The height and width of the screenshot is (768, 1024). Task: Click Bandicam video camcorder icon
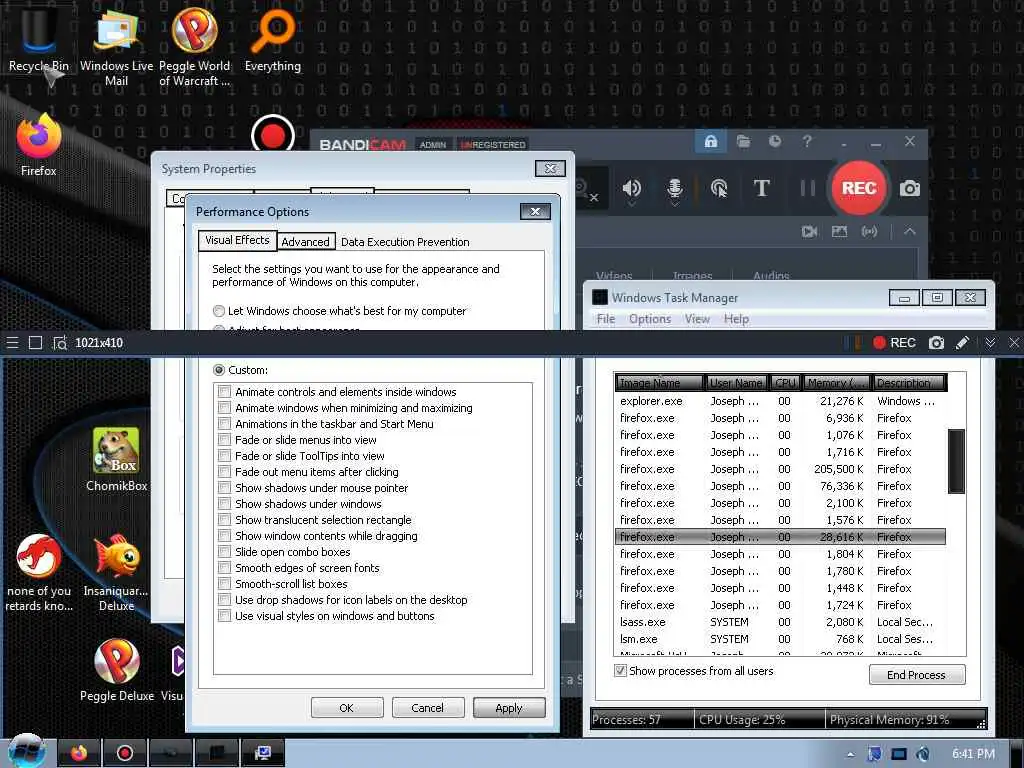pos(809,231)
